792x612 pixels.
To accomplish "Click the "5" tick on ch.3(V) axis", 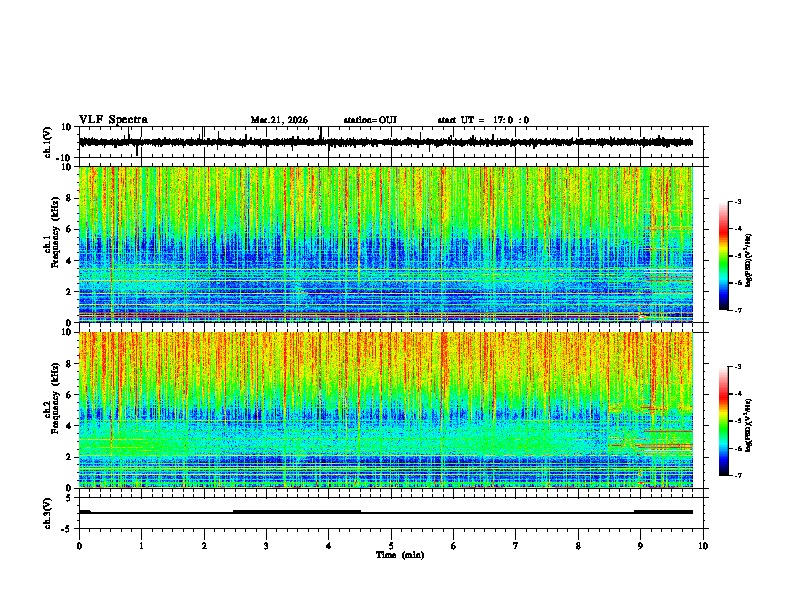I will tap(70, 498).
